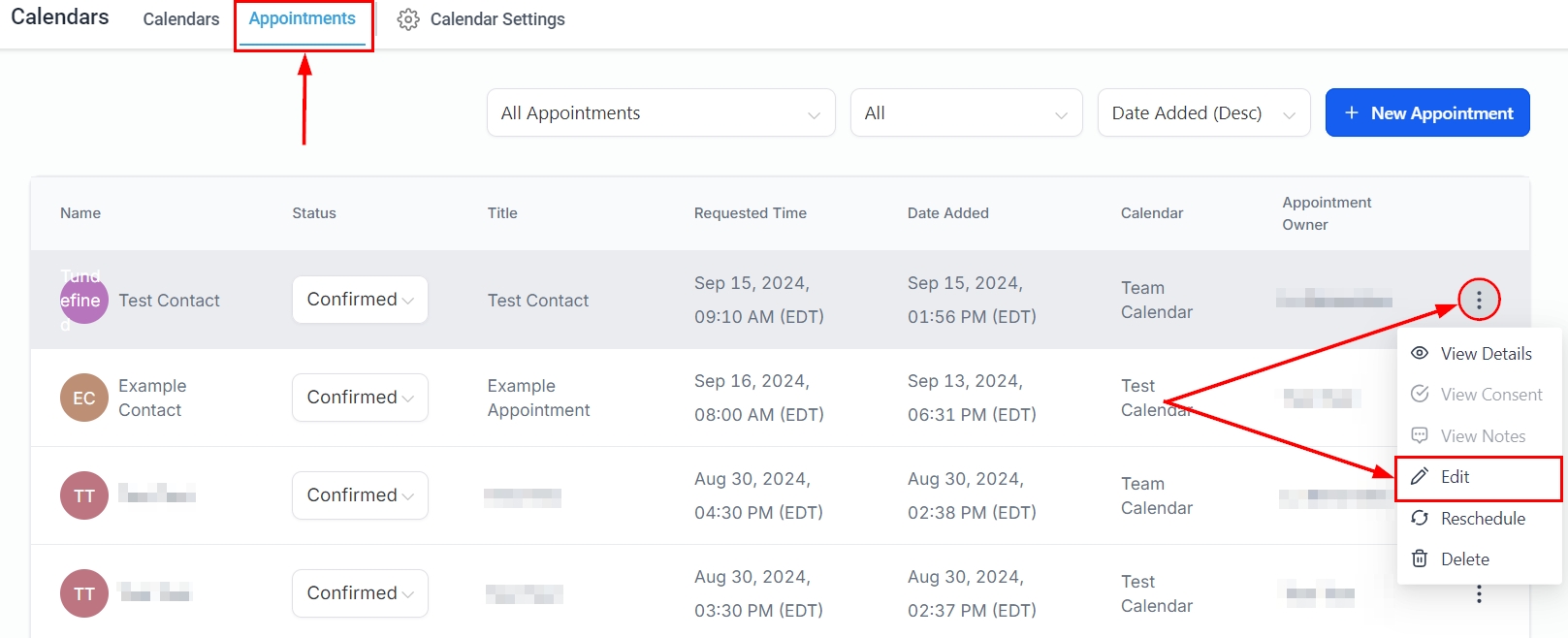The height and width of the screenshot is (638, 1568).
Task: Go to the Calendars tab
Action: 181,19
